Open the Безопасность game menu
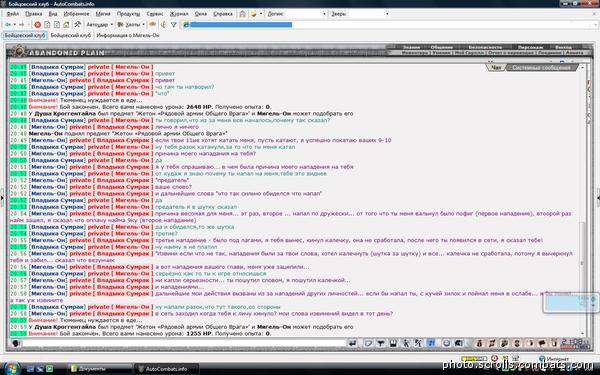The image size is (600, 375). (x=485, y=47)
